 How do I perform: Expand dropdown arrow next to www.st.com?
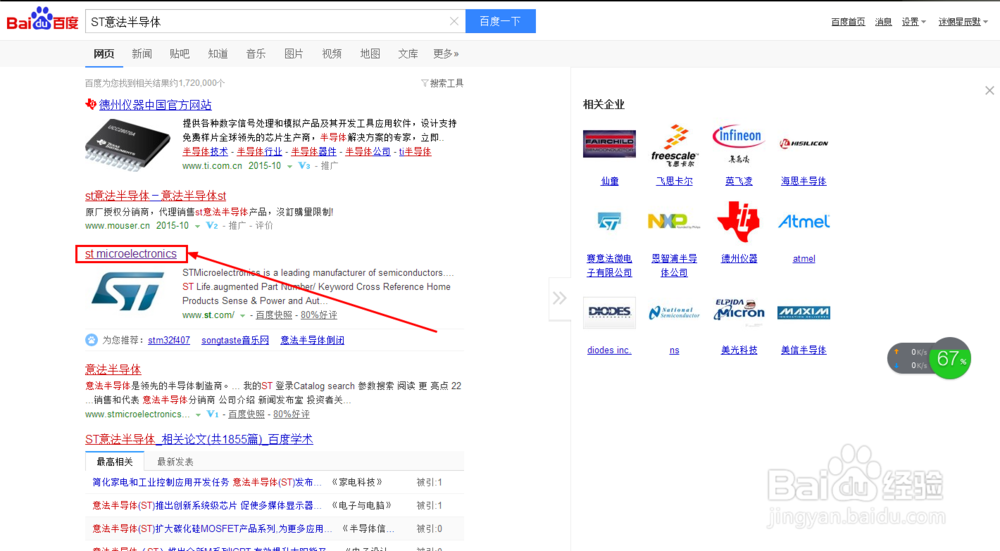tap(242, 316)
